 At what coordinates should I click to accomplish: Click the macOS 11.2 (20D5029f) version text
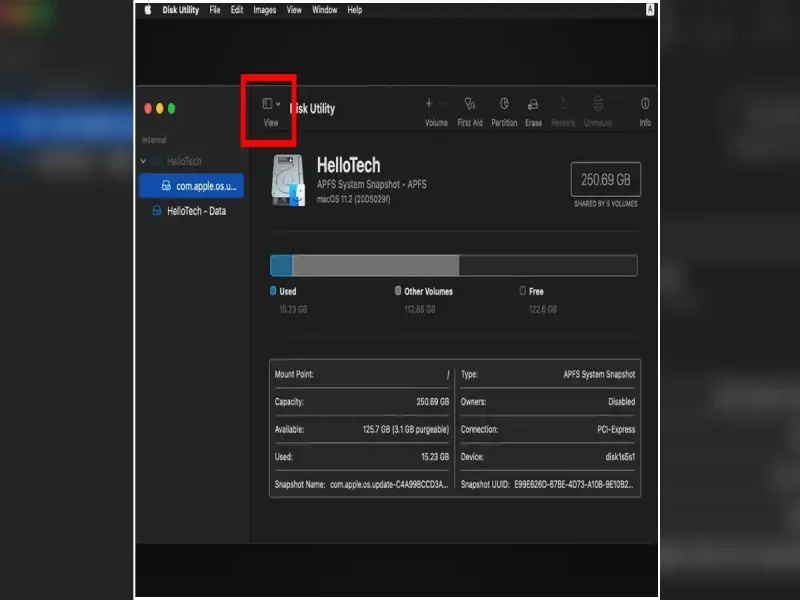(x=354, y=199)
